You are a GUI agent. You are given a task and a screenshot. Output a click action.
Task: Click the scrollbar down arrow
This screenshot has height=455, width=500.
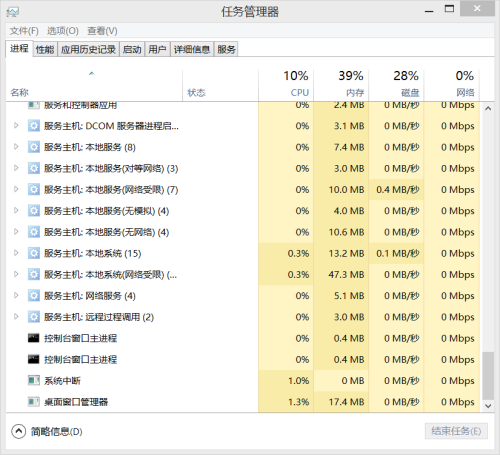(x=488, y=406)
